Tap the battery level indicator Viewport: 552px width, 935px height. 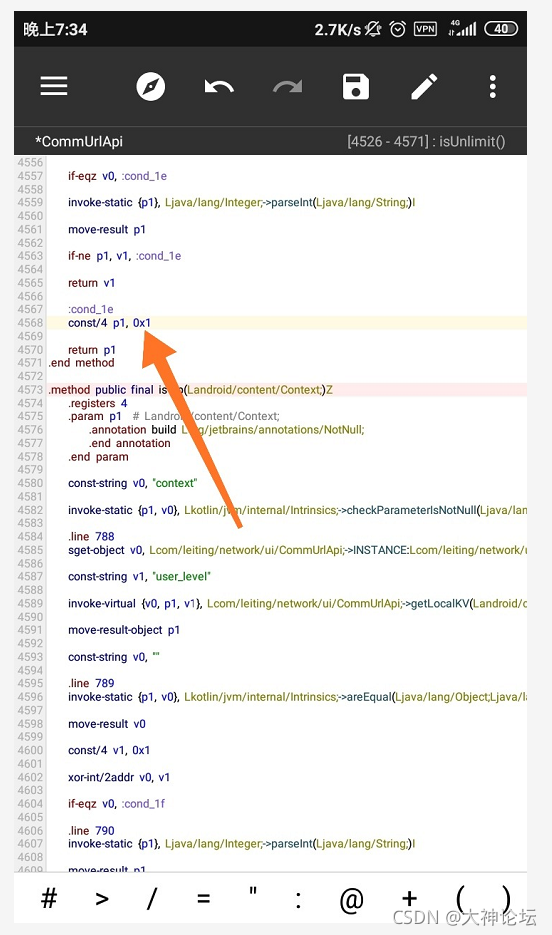pyautogui.click(x=501, y=29)
